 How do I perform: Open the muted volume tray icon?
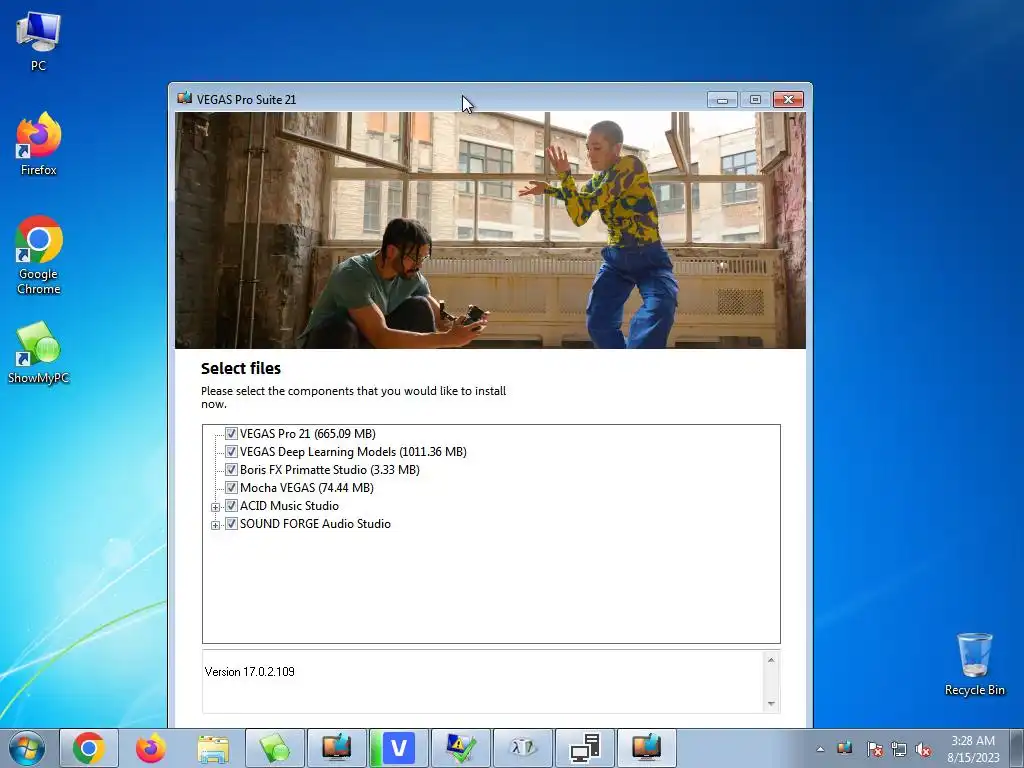coord(923,749)
